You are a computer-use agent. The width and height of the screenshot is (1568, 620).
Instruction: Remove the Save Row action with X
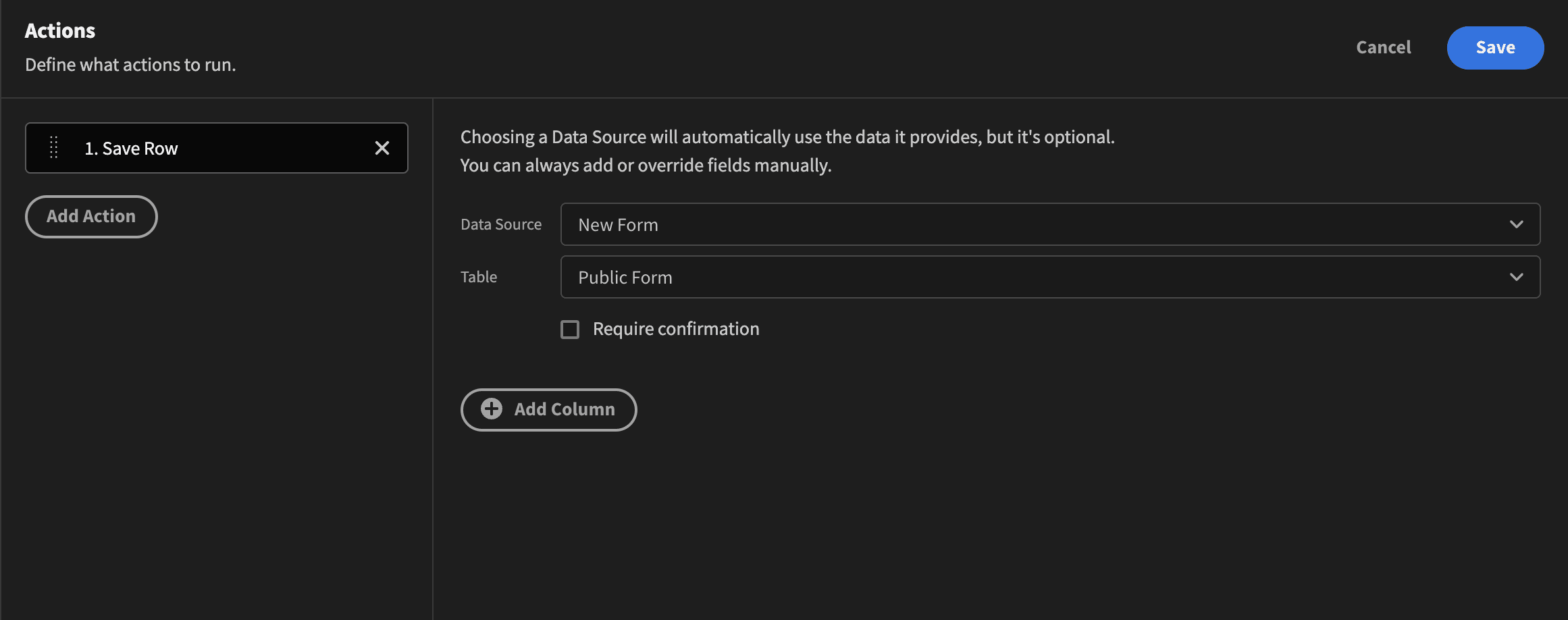(x=382, y=148)
